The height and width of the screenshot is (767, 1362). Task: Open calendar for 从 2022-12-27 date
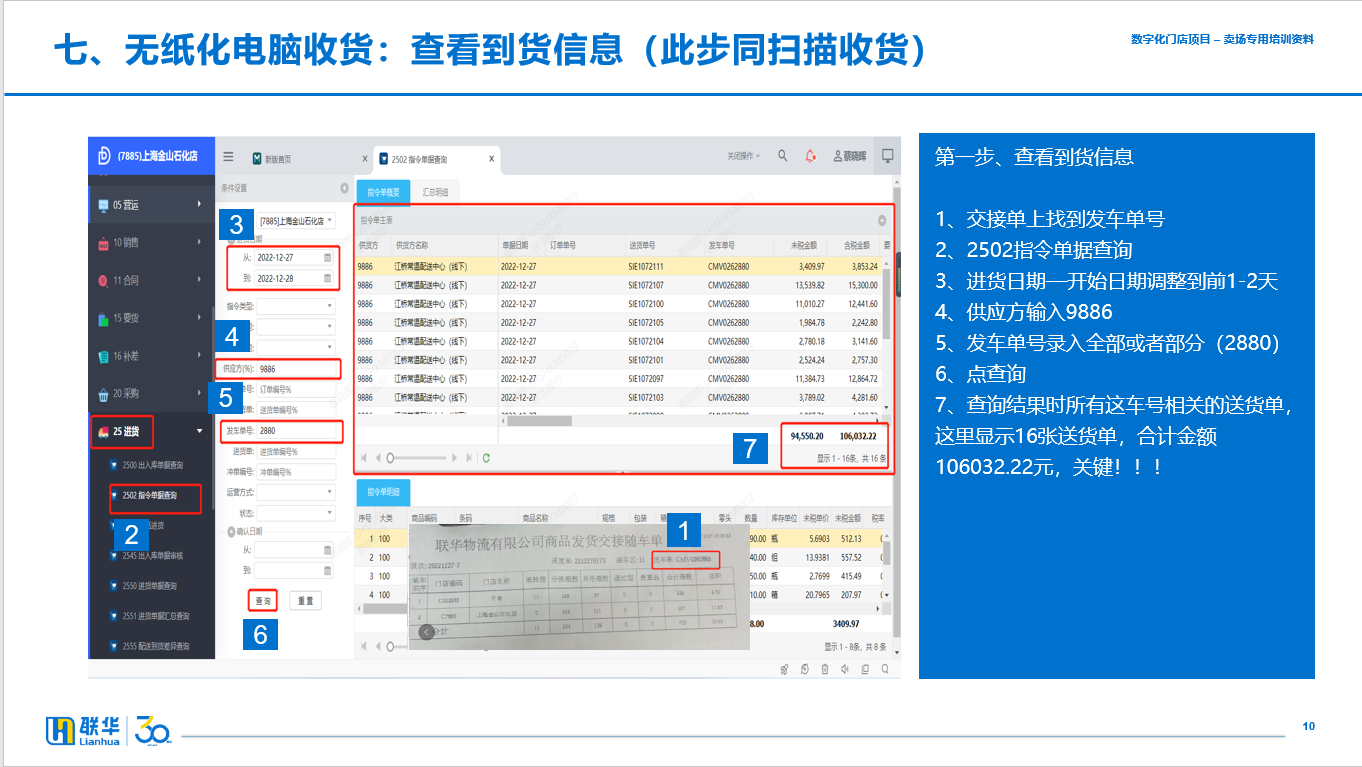tap(326, 257)
